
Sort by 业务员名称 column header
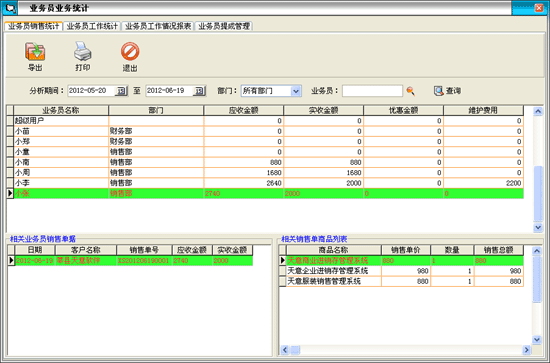pos(61,110)
